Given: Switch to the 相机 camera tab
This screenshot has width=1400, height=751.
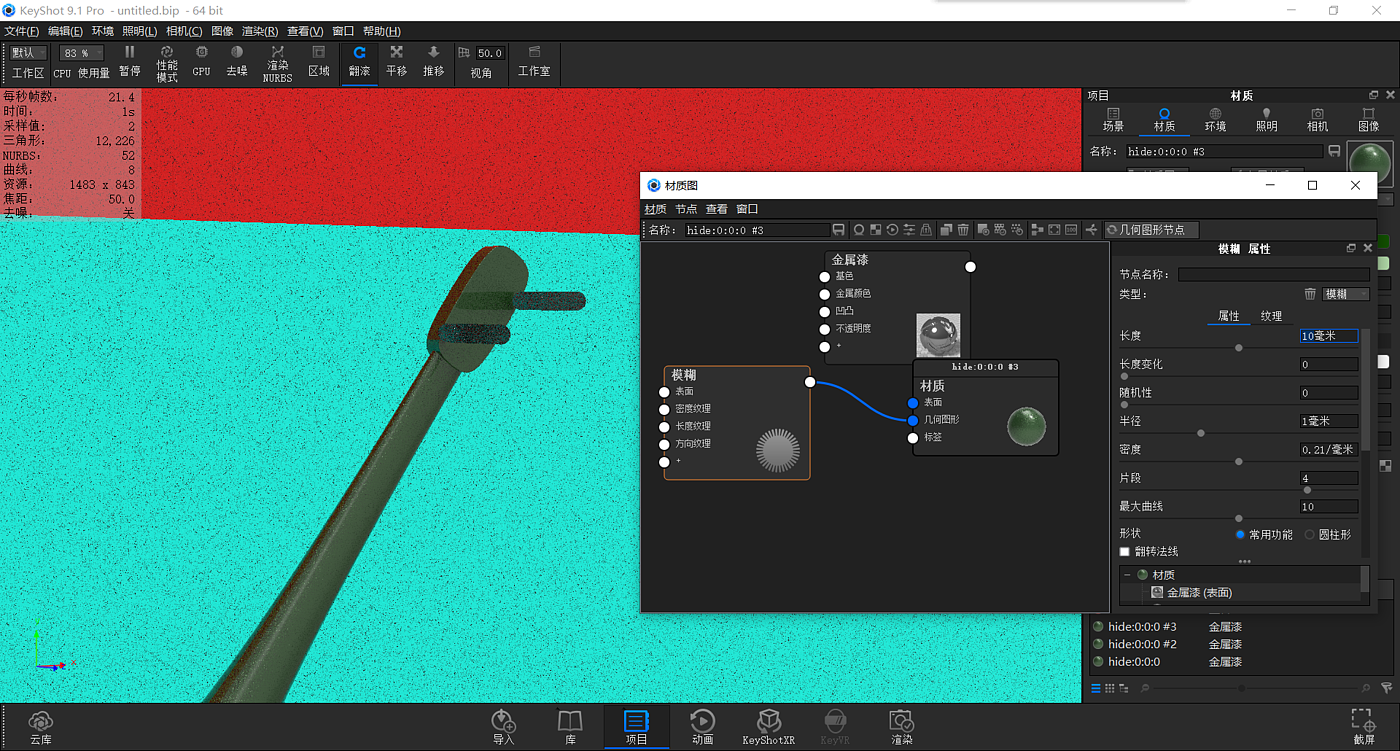Looking at the screenshot, I should coord(1317,120).
